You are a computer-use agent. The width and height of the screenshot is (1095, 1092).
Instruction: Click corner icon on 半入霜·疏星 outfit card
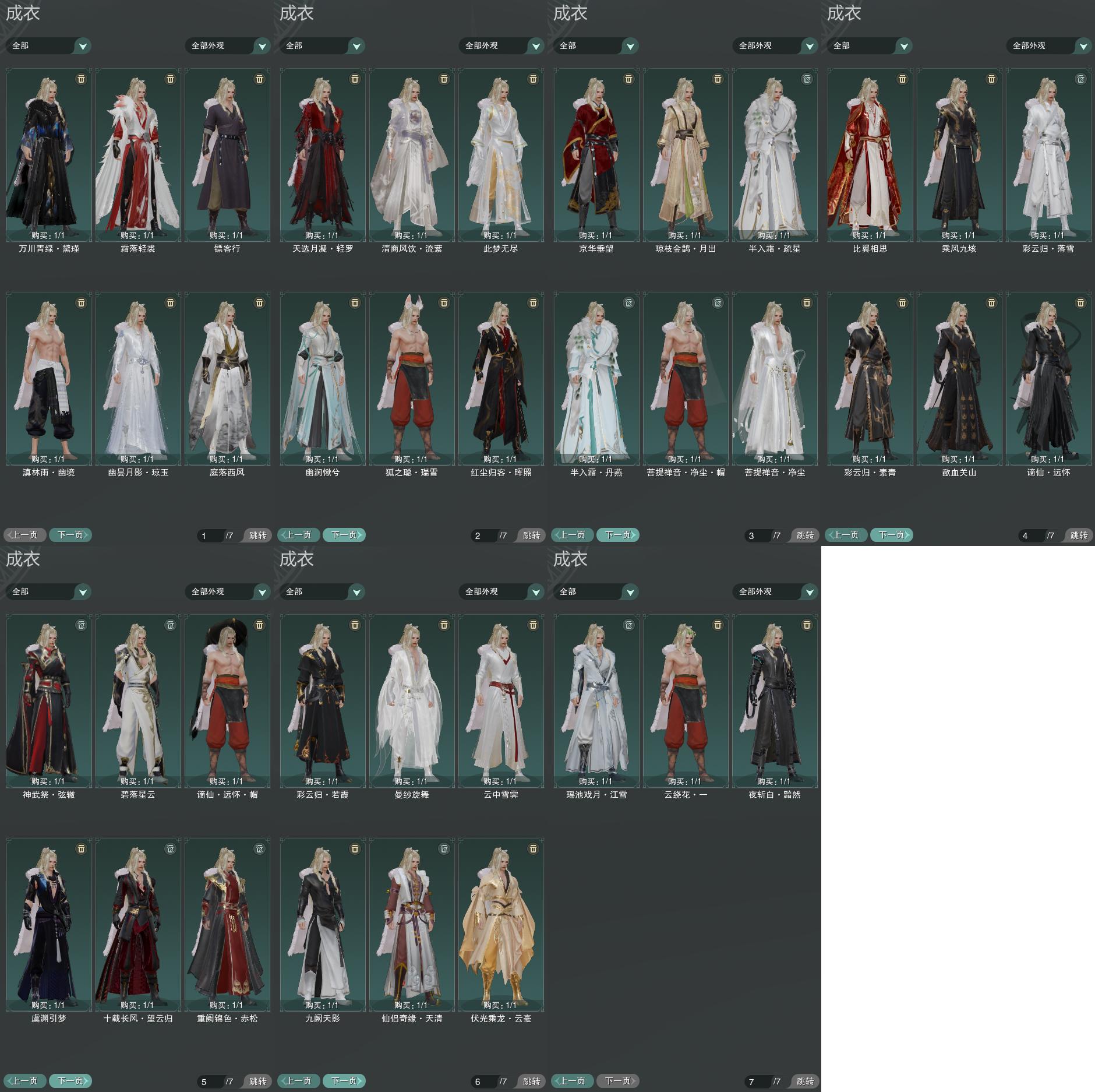807,79
